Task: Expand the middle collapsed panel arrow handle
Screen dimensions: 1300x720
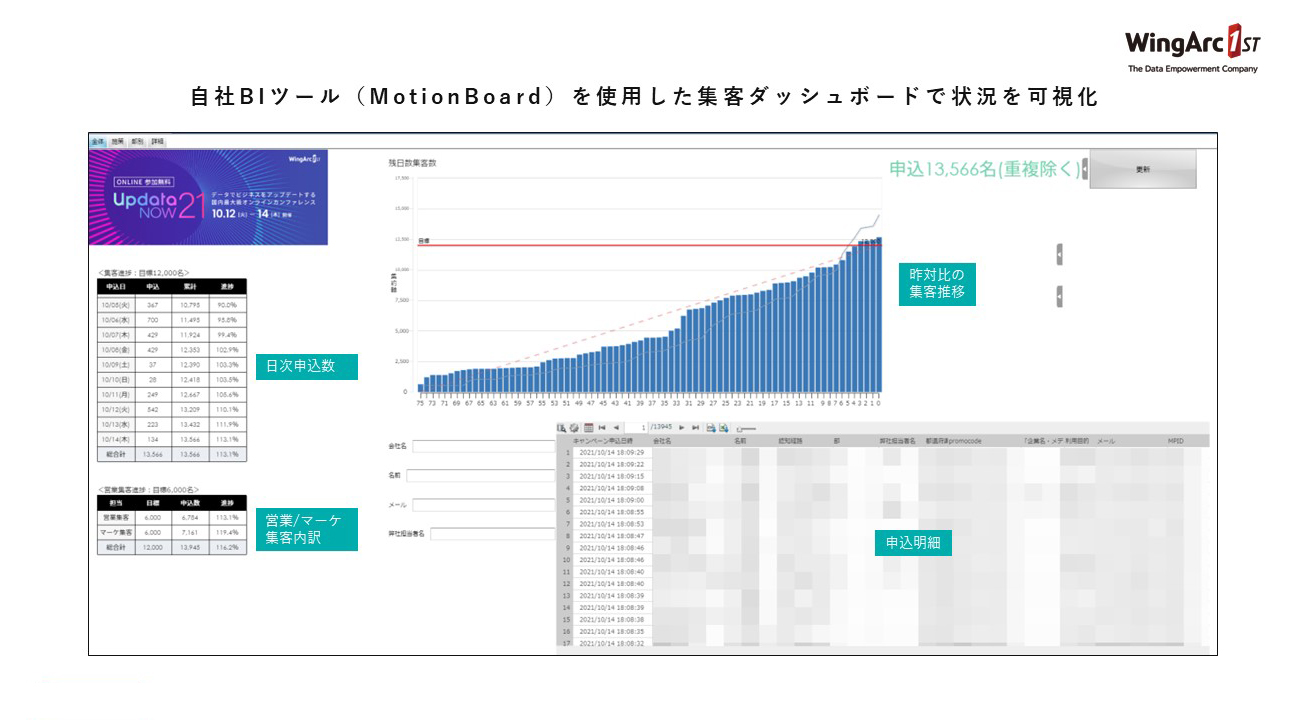Action: 1059,255
